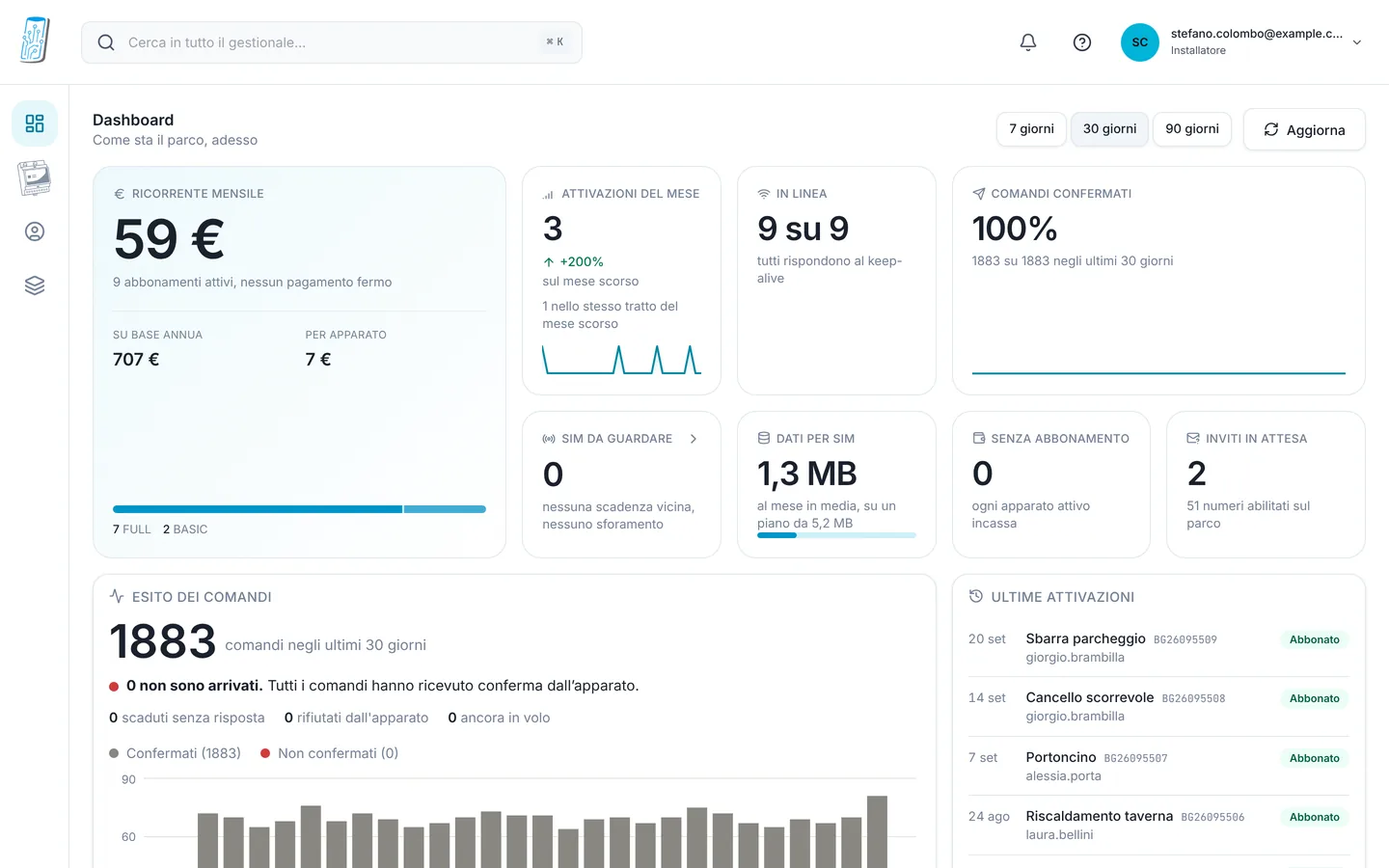Image resolution: width=1389 pixels, height=868 pixels.
Task: Open the Sbarra parcheggio activation
Action: [x=1158, y=647]
